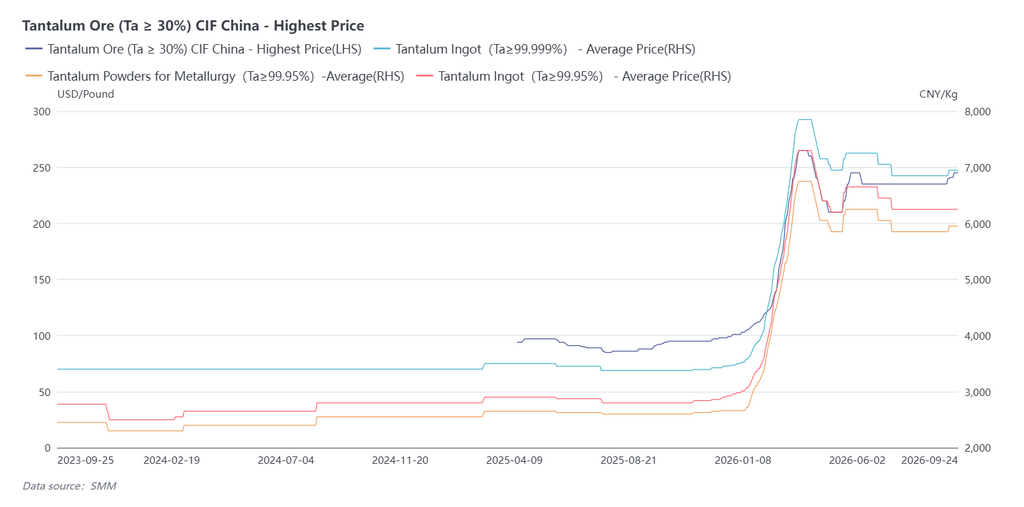This screenshot has width=1024, height=507.
Task: Click the 2026-01-08 x-axis date label
Action: [x=743, y=460]
